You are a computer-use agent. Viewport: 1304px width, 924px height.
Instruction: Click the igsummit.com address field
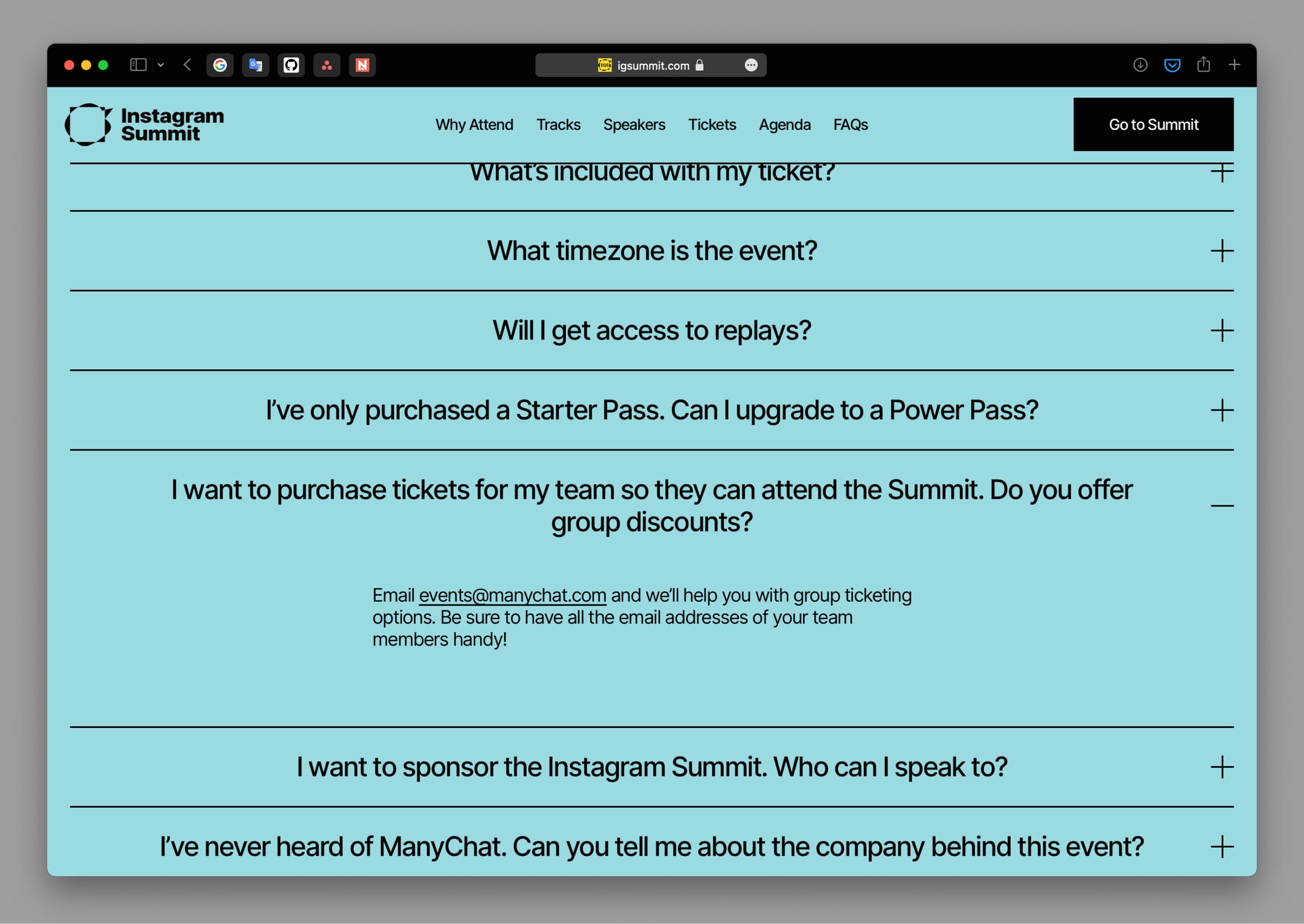(x=651, y=65)
